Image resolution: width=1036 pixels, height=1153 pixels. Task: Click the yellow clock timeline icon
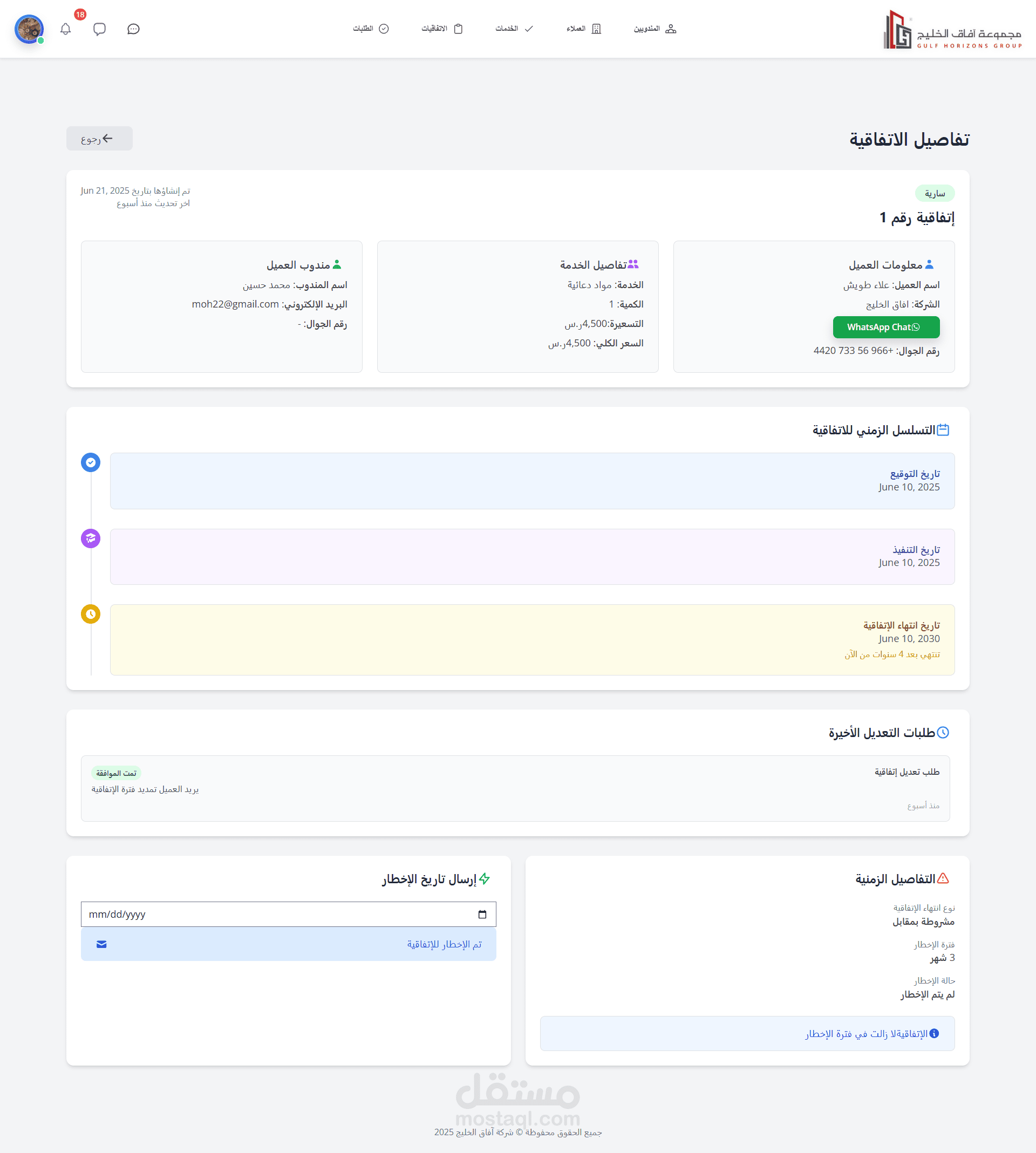coord(91,614)
